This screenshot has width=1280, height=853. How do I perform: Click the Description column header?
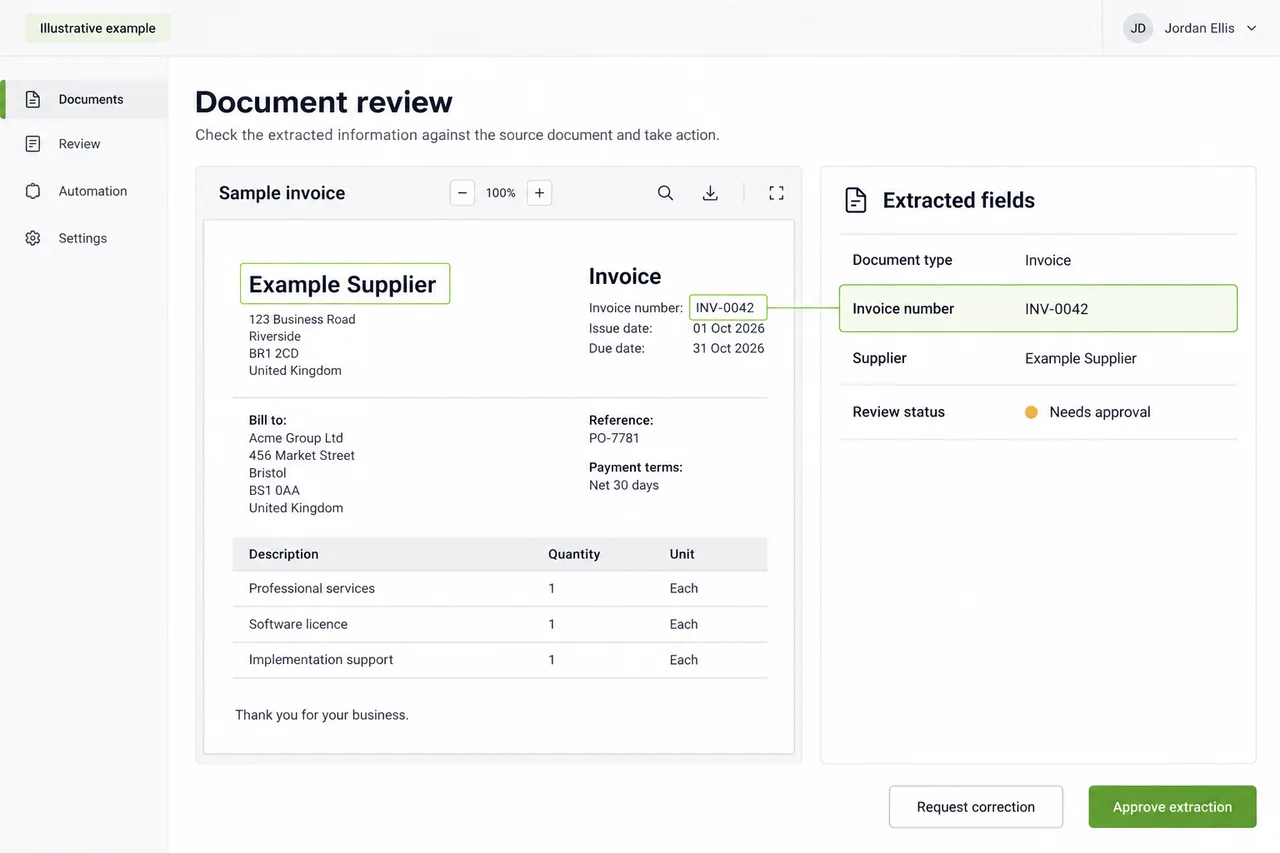[x=284, y=554]
